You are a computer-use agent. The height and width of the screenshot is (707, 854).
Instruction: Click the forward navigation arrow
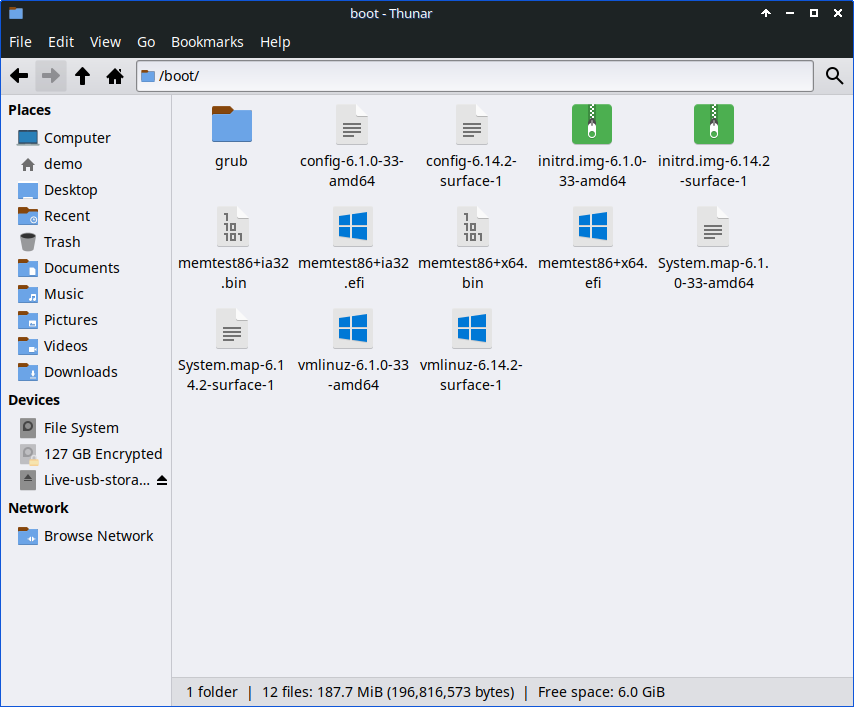point(51,76)
